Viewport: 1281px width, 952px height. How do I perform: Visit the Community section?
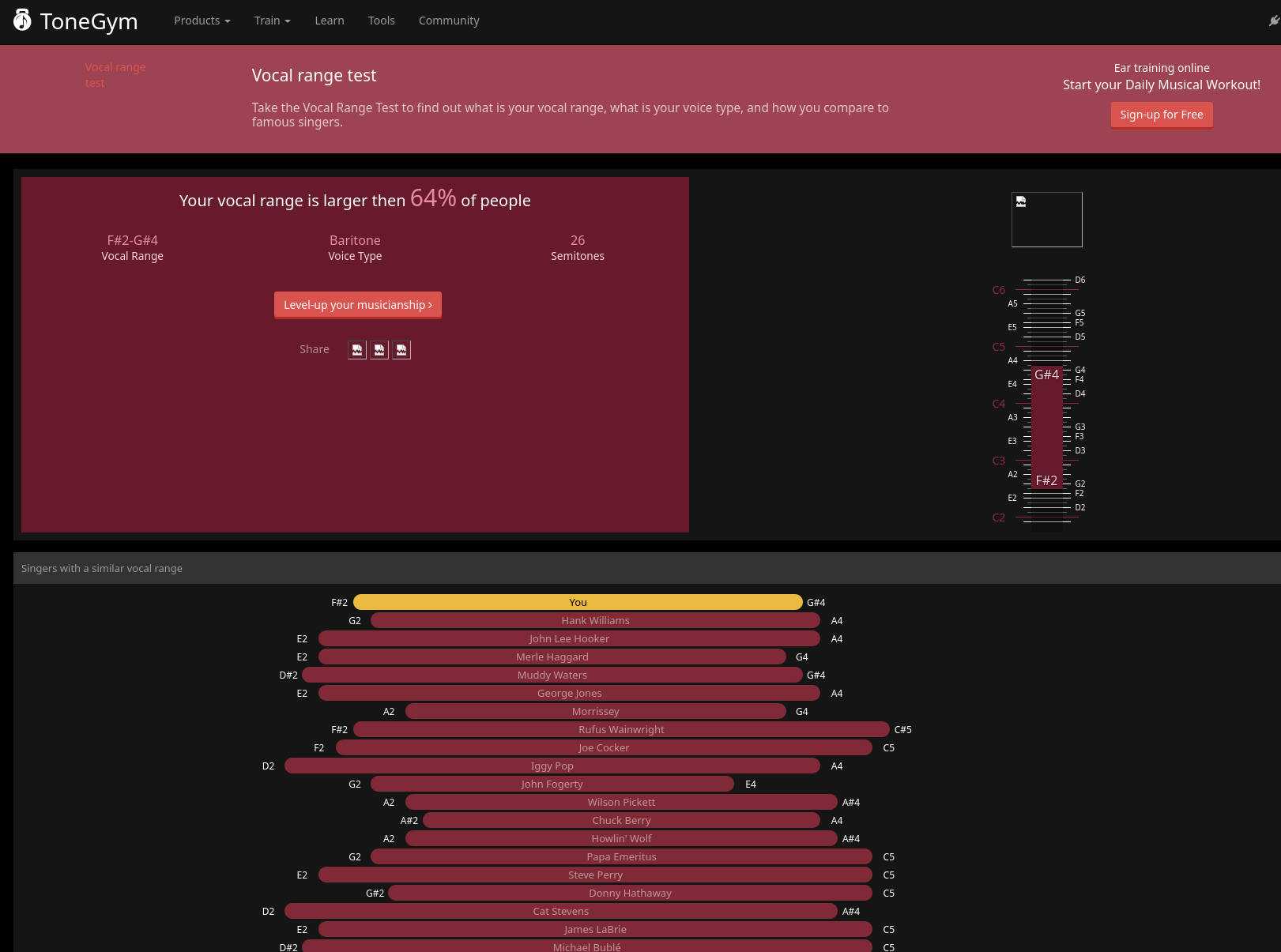(x=449, y=21)
